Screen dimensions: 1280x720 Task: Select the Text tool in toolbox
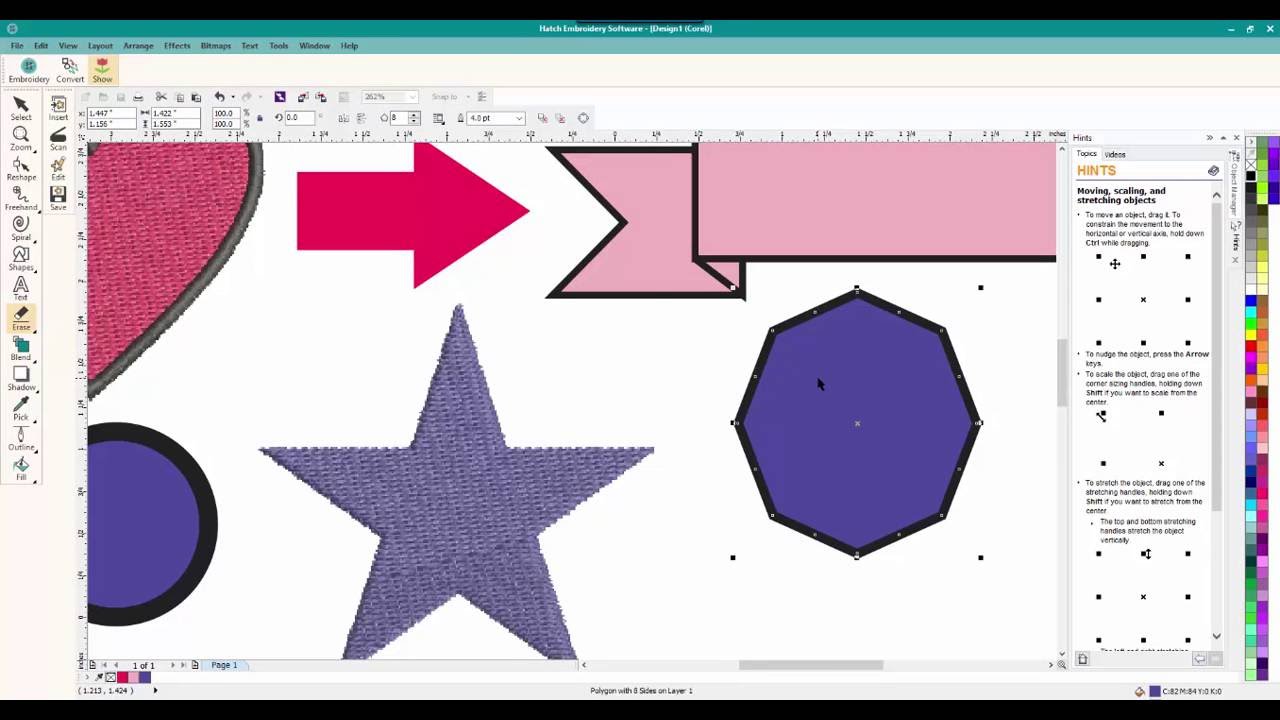coord(20,289)
